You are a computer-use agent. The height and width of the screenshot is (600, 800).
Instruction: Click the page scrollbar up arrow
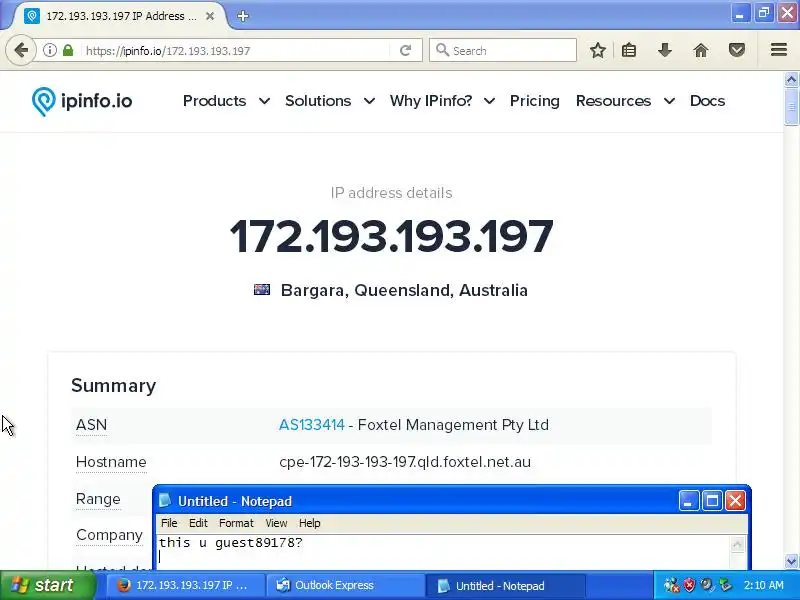click(x=791, y=80)
